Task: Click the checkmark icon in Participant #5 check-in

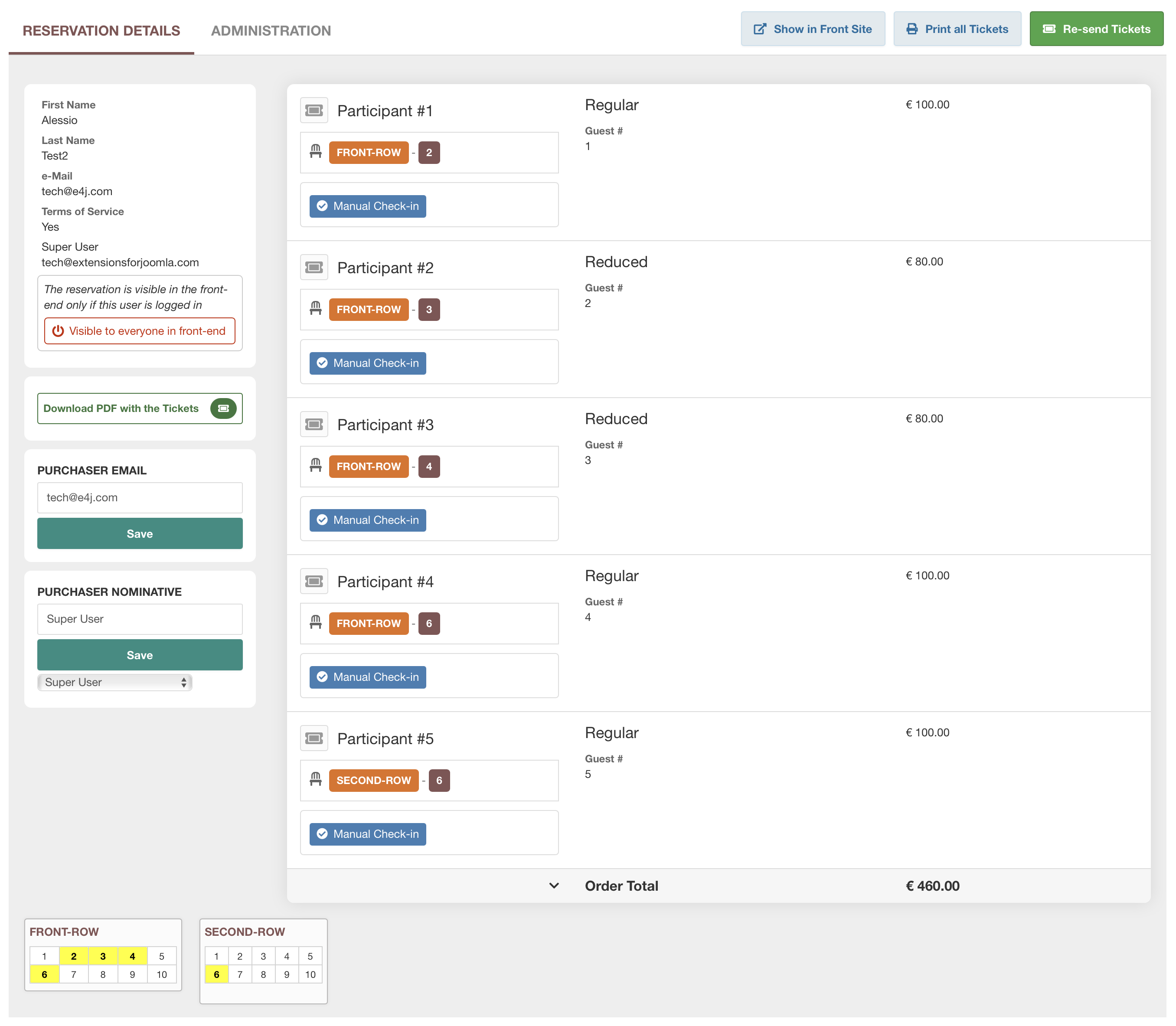Action: [x=322, y=833]
